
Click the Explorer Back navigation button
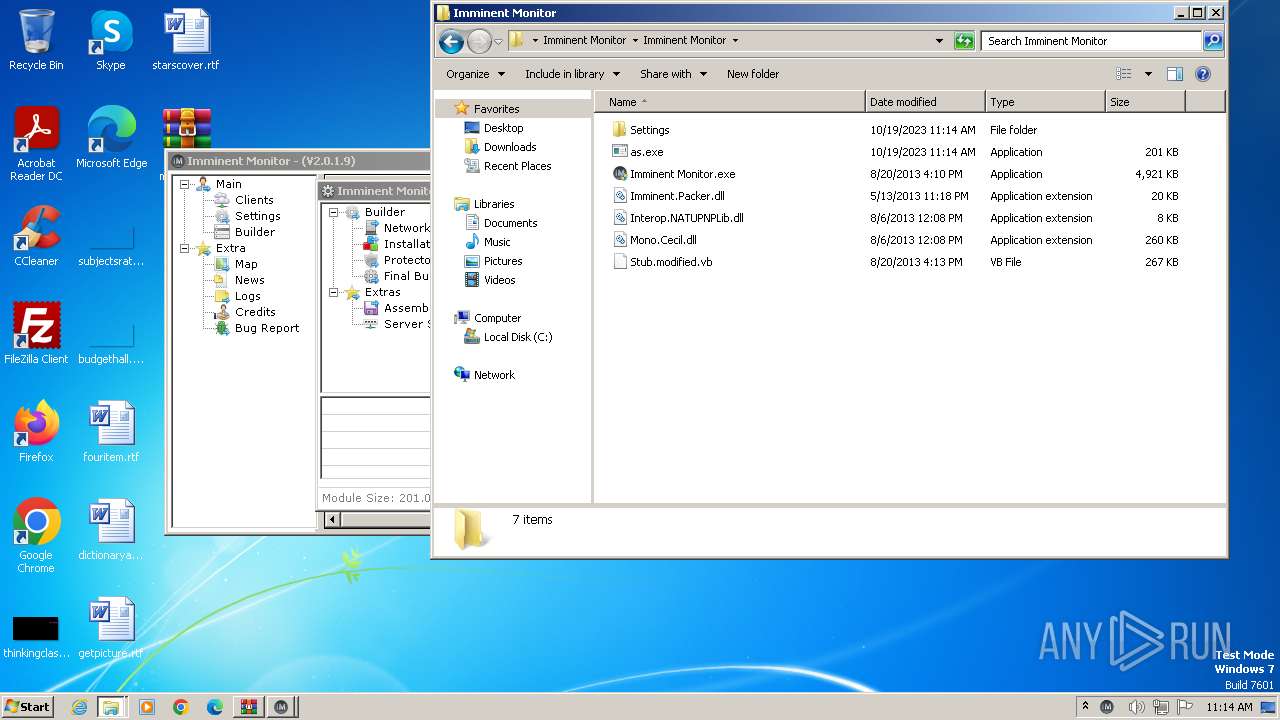point(451,41)
